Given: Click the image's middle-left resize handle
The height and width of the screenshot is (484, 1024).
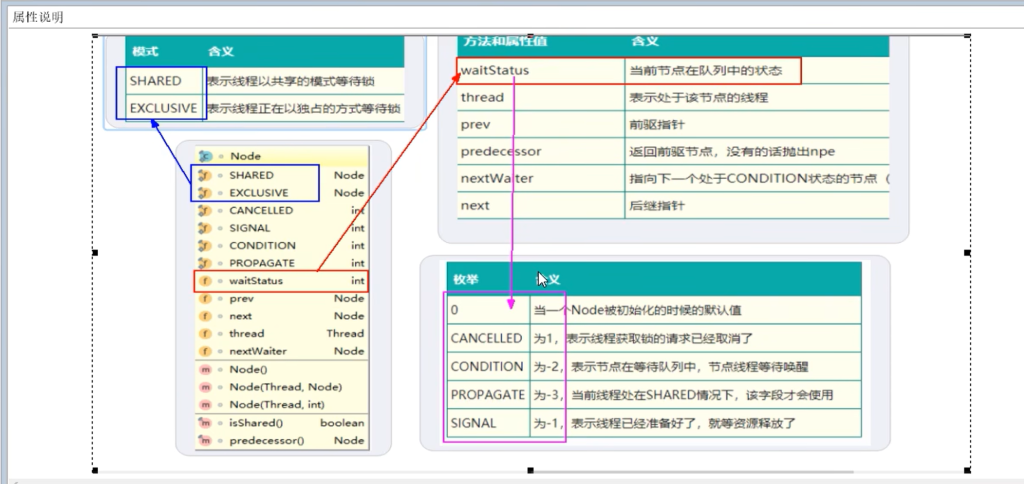Looking at the screenshot, I should click(x=95, y=253).
